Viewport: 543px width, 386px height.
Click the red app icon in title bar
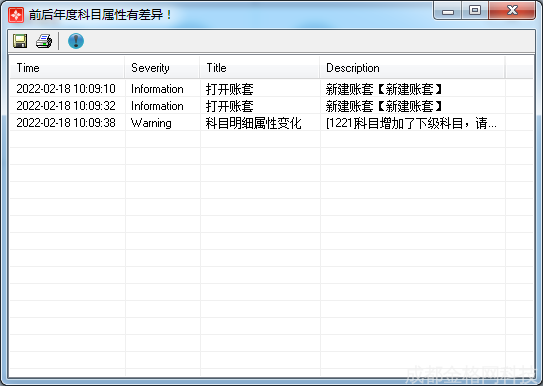click(x=16, y=15)
